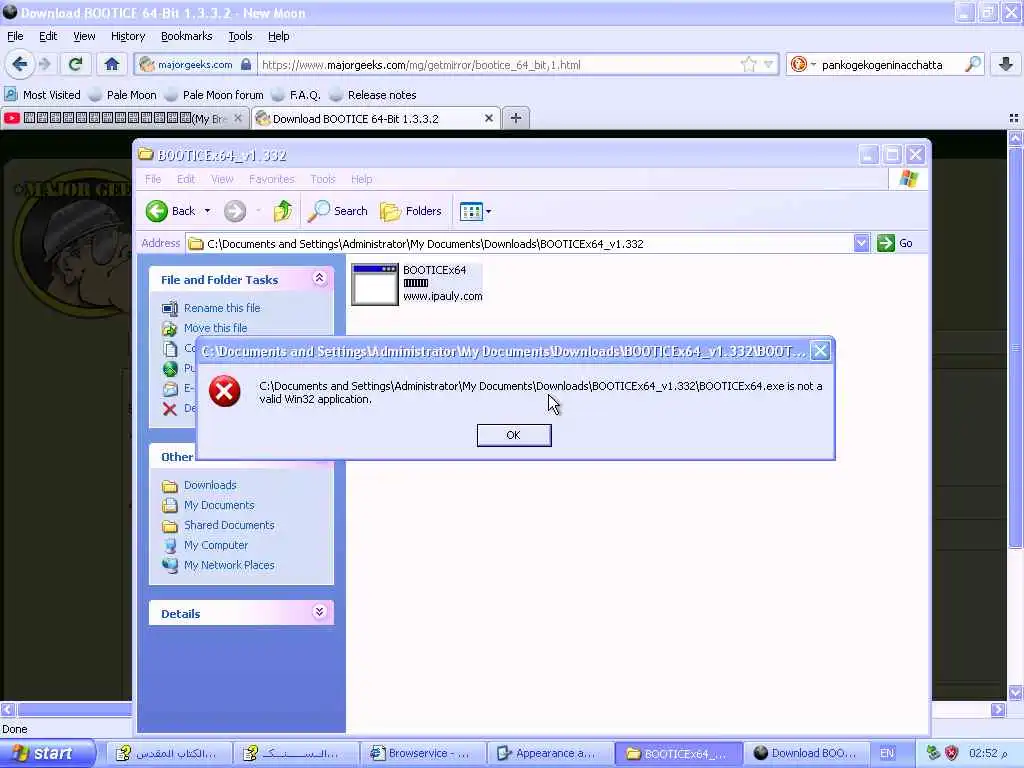Open Explorer address bar dropdown
Image resolution: width=1024 pixels, height=768 pixels.
click(x=861, y=243)
